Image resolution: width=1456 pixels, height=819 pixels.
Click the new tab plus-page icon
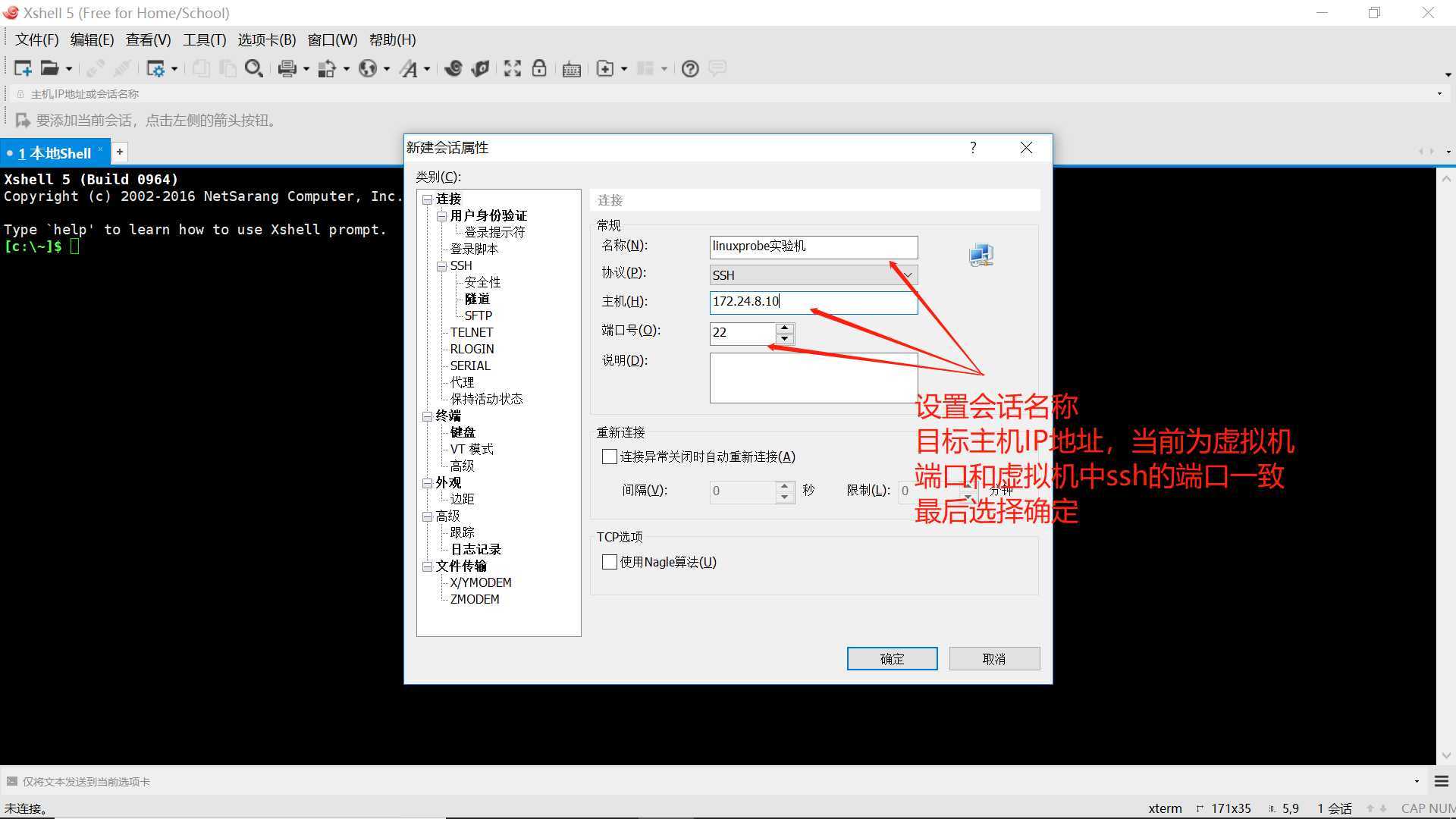pos(605,68)
